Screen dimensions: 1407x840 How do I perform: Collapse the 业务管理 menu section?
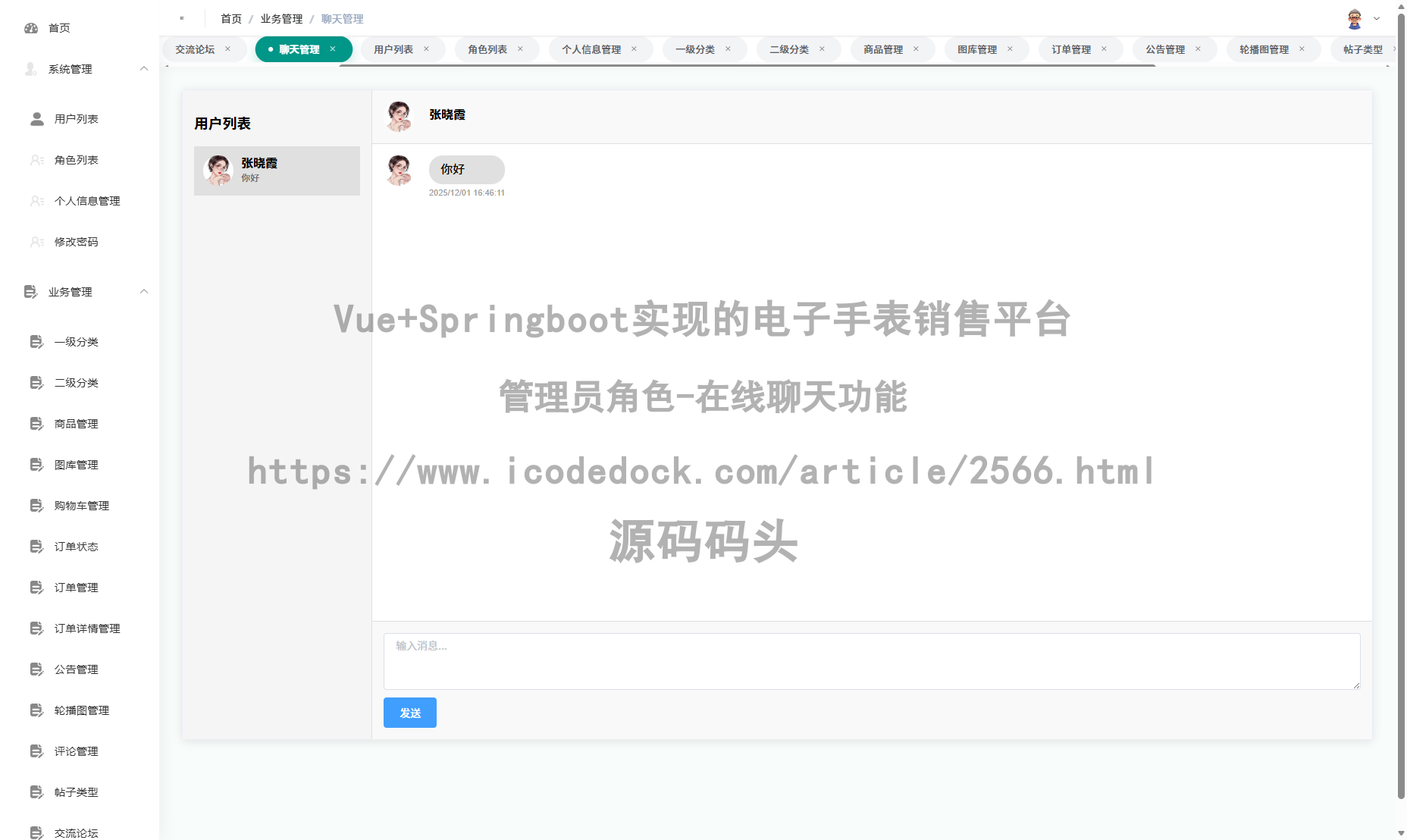144,292
